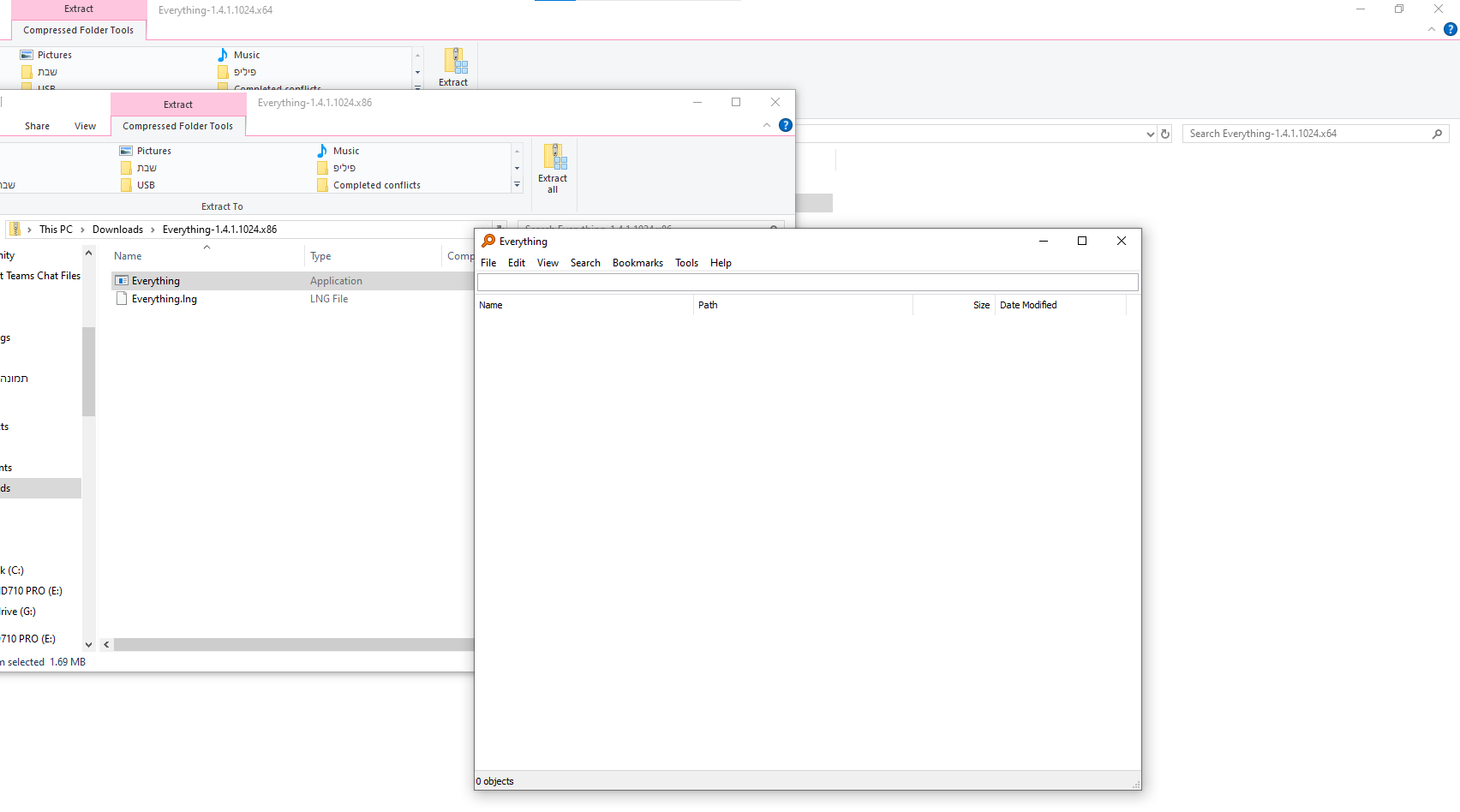Viewport: 1460px width, 812px height.
Task: Switch to the View tab in x86 window
Action: [85, 126]
